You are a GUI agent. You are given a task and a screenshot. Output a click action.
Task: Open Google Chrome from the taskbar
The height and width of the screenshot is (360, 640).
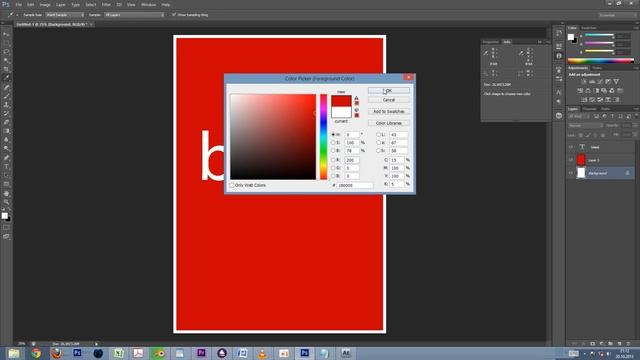tap(36, 353)
